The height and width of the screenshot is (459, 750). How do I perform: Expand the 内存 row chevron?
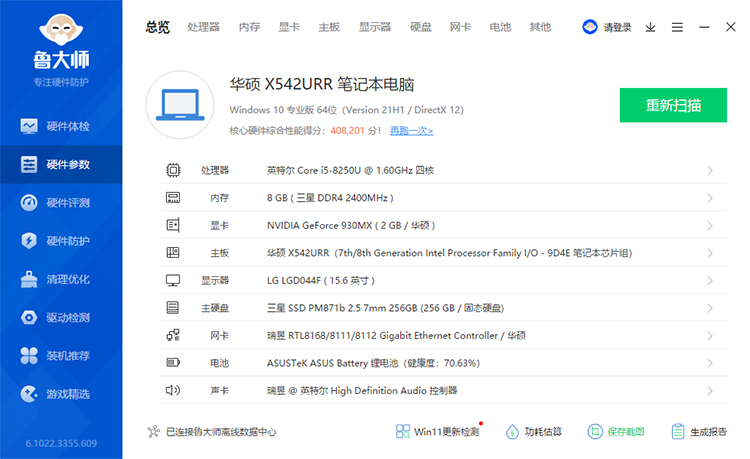pyautogui.click(x=710, y=198)
